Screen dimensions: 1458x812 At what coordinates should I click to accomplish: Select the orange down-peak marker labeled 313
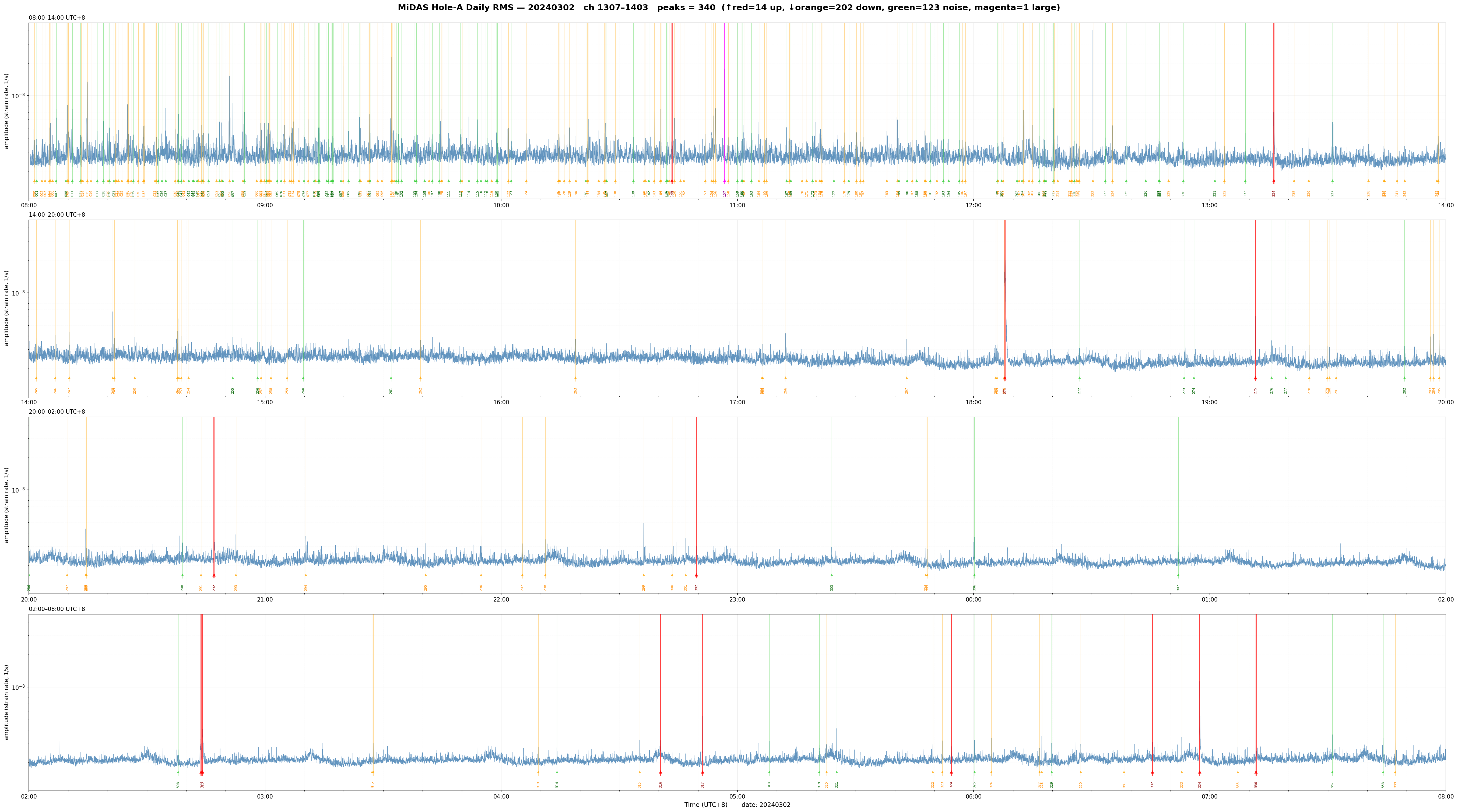538,772
